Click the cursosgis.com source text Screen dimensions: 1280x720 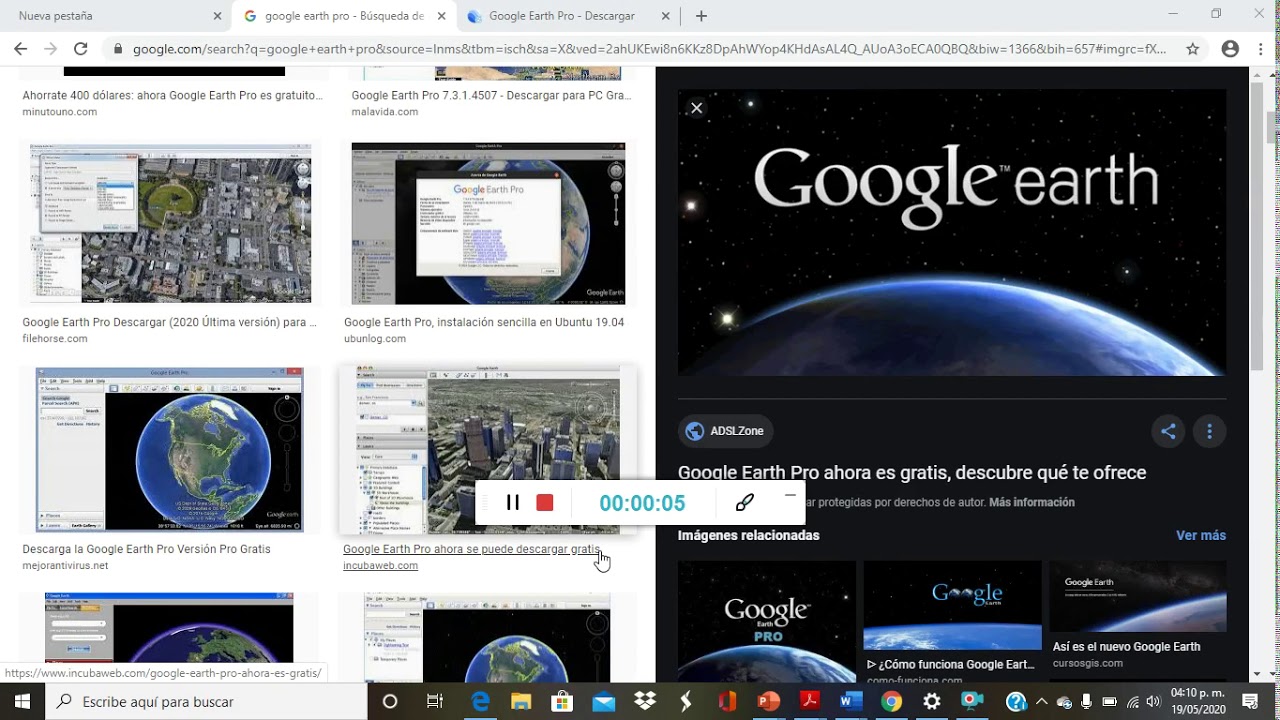point(1088,663)
